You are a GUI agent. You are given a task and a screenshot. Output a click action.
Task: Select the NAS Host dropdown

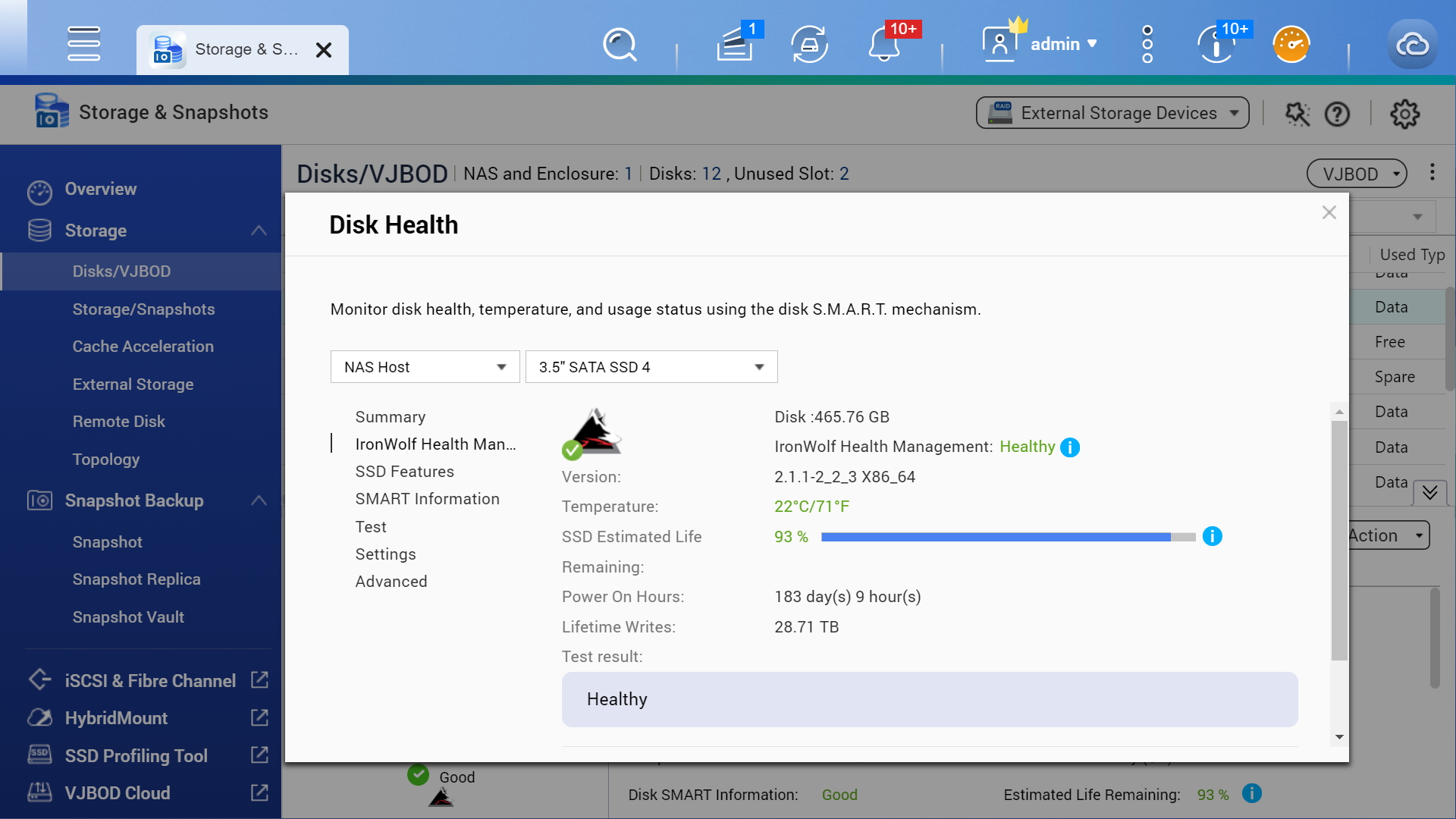coord(425,366)
